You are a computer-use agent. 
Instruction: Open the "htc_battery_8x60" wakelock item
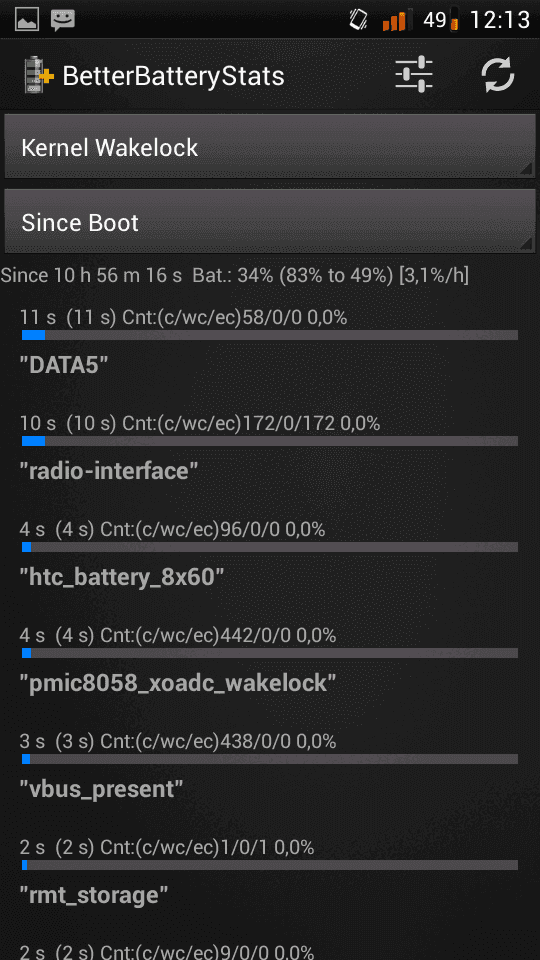tap(270, 555)
